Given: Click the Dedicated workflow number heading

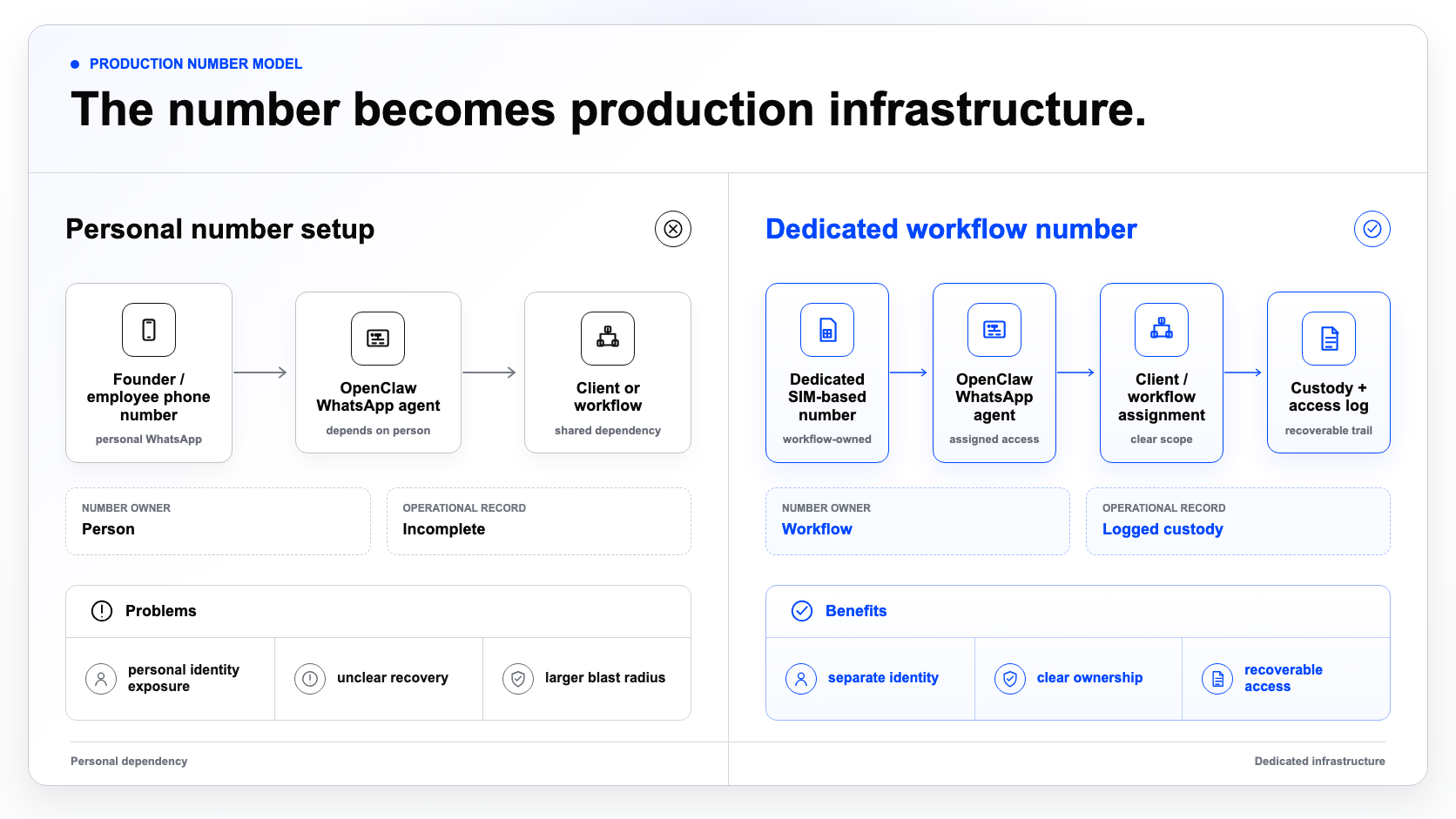Looking at the screenshot, I should tap(951, 229).
